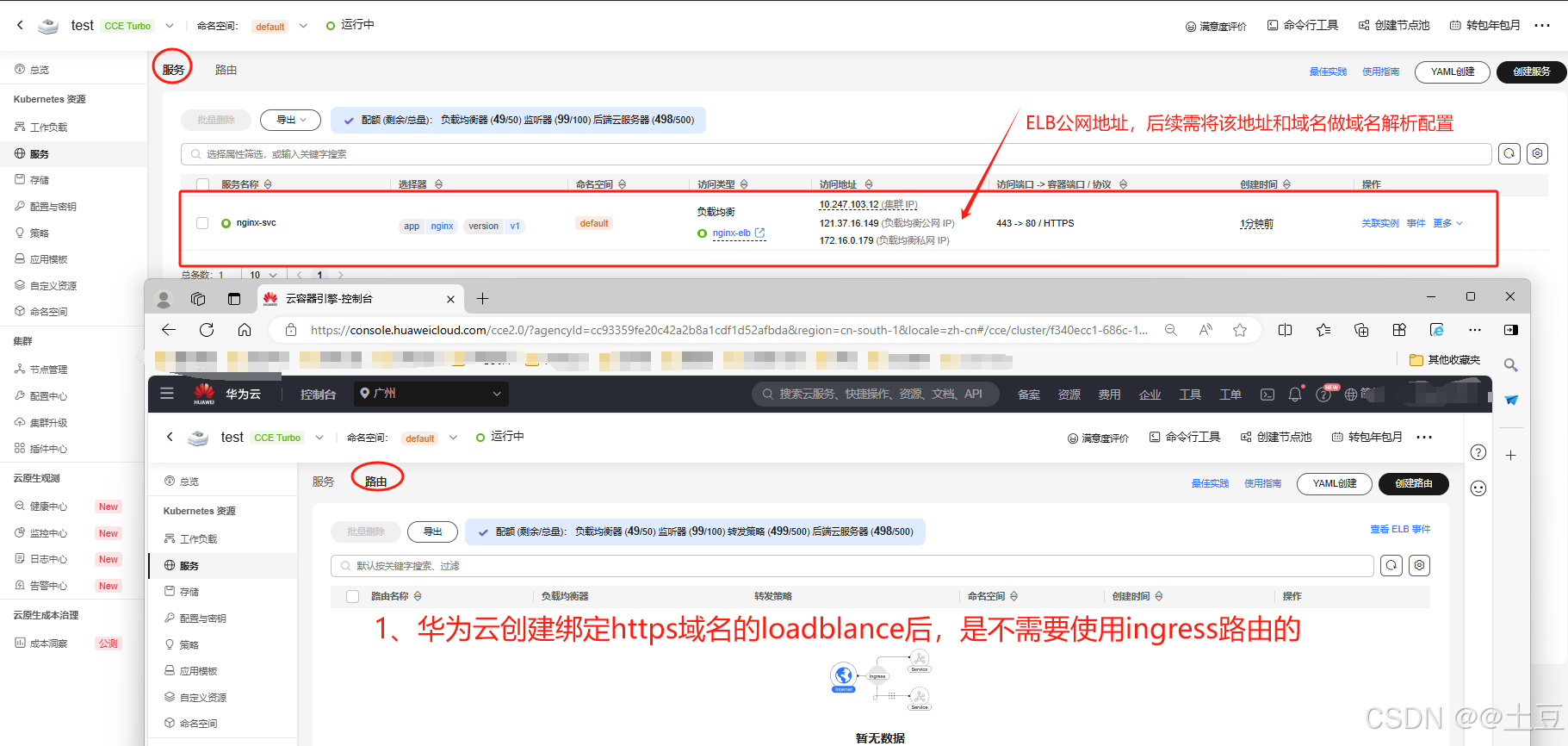Image resolution: width=1568 pixels, height=746 pixels.
Task: Open browser profile avatar icon
Action: pyautogui.click(x=163, y=299)
